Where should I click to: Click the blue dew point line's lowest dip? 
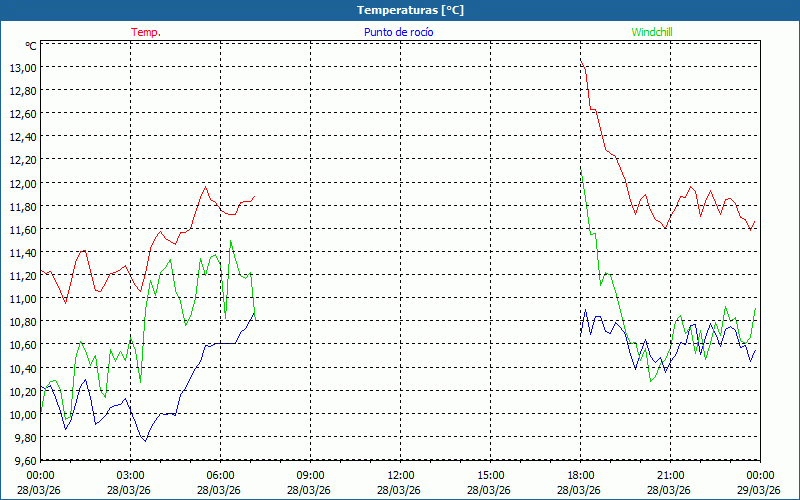coord(145,440)
